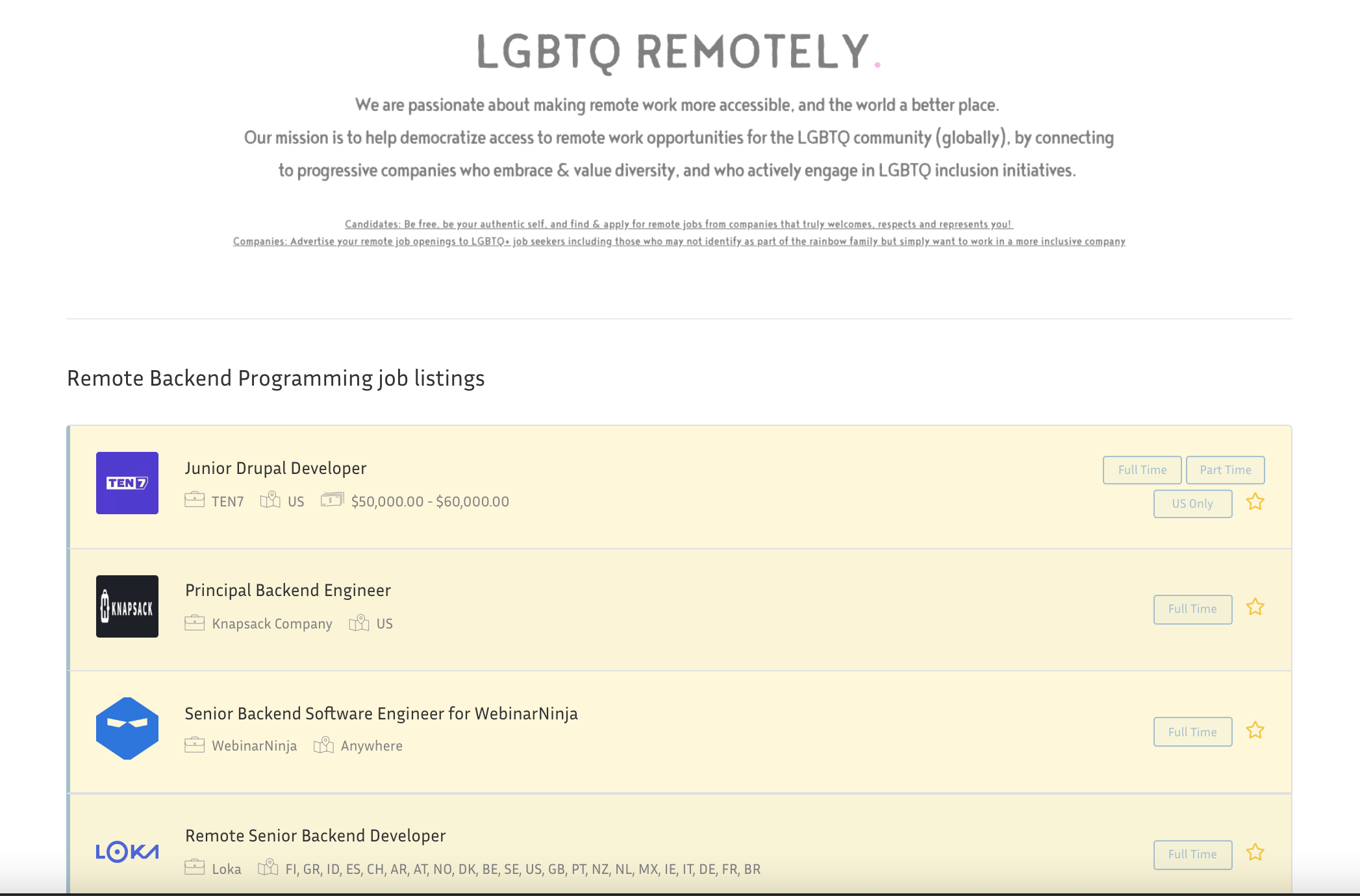The height and width of the screenshot is (896, 1360).
Task: Click the location map icon next to Anywhere
Action: tap(323, 745)
